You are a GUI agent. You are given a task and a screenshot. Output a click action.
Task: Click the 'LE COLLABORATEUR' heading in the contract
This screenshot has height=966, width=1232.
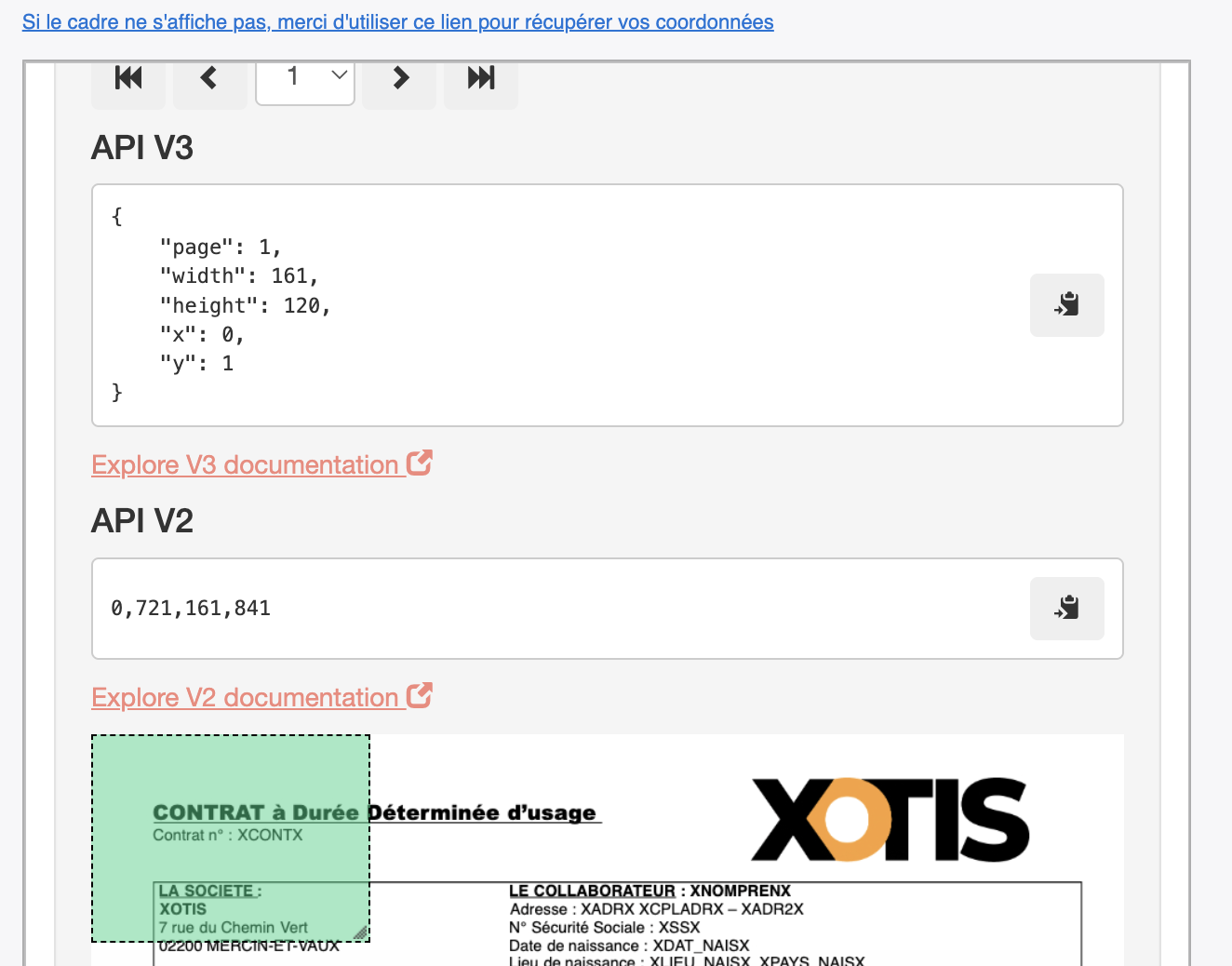point(592,891)
